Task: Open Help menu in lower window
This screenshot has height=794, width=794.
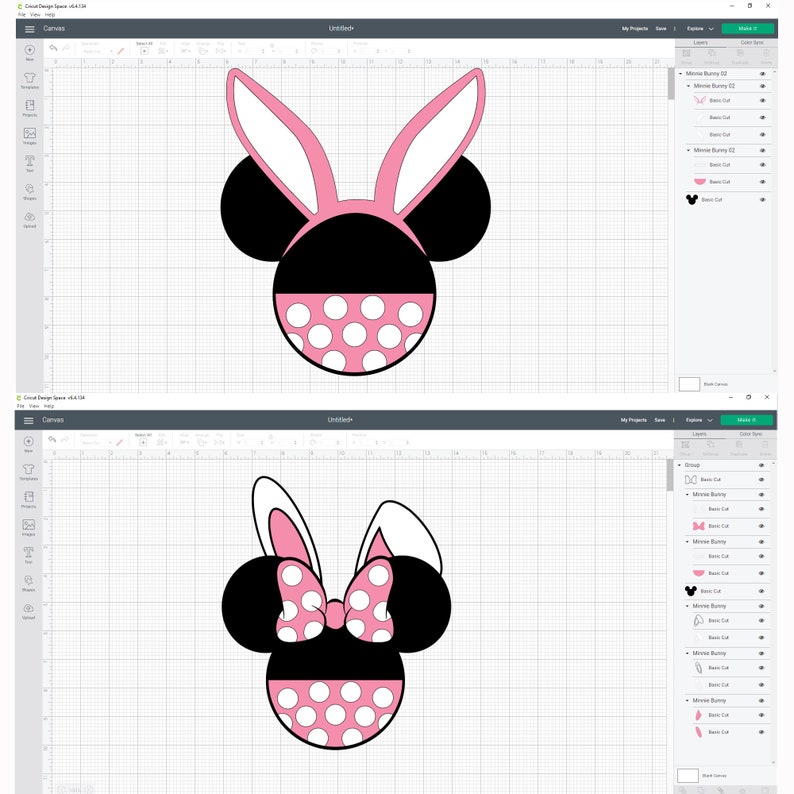Action: pos(49,406)
